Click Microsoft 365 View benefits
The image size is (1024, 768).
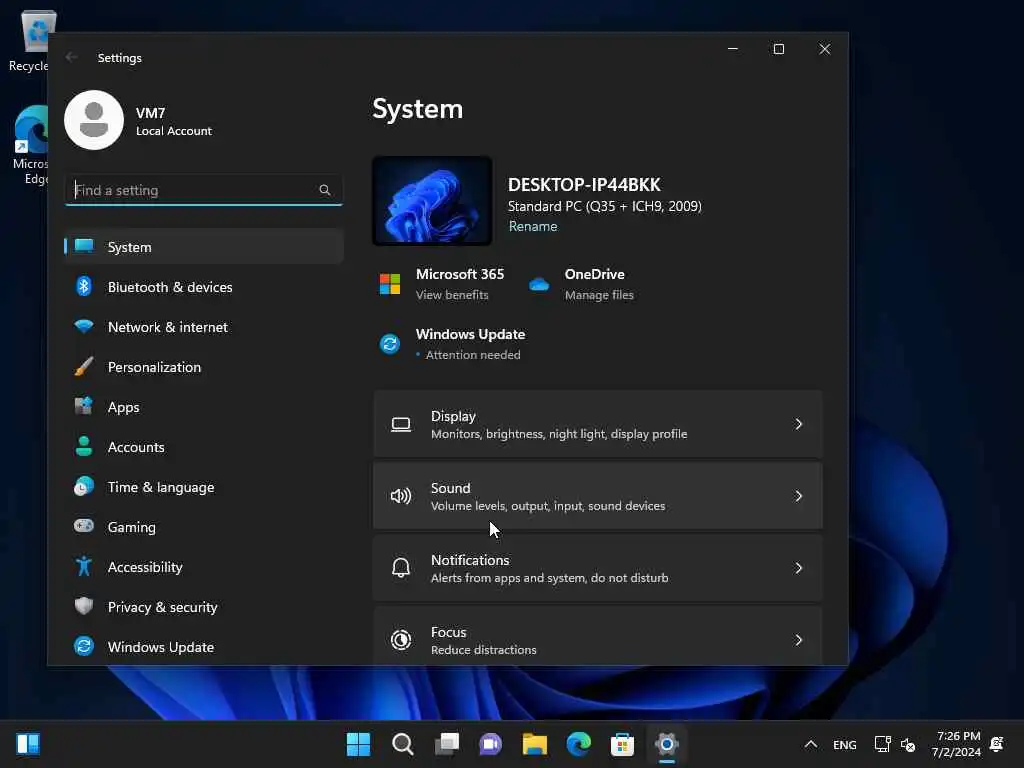[x=452, y=295]
